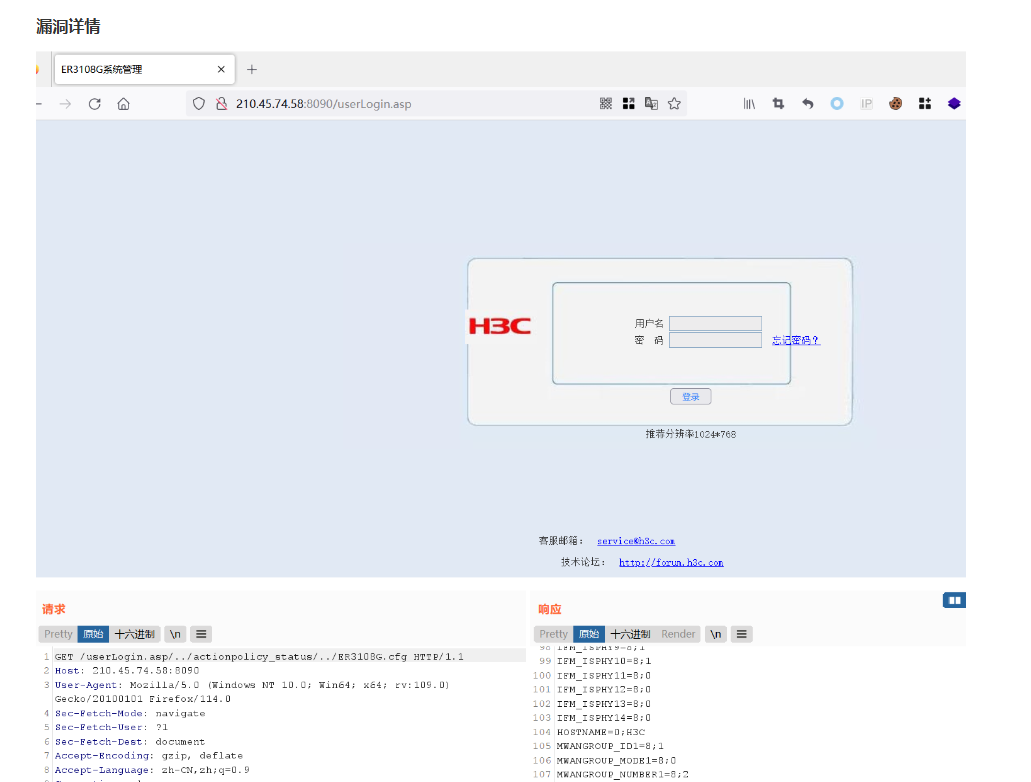Select response 十六进制 tab

[630, 634]
